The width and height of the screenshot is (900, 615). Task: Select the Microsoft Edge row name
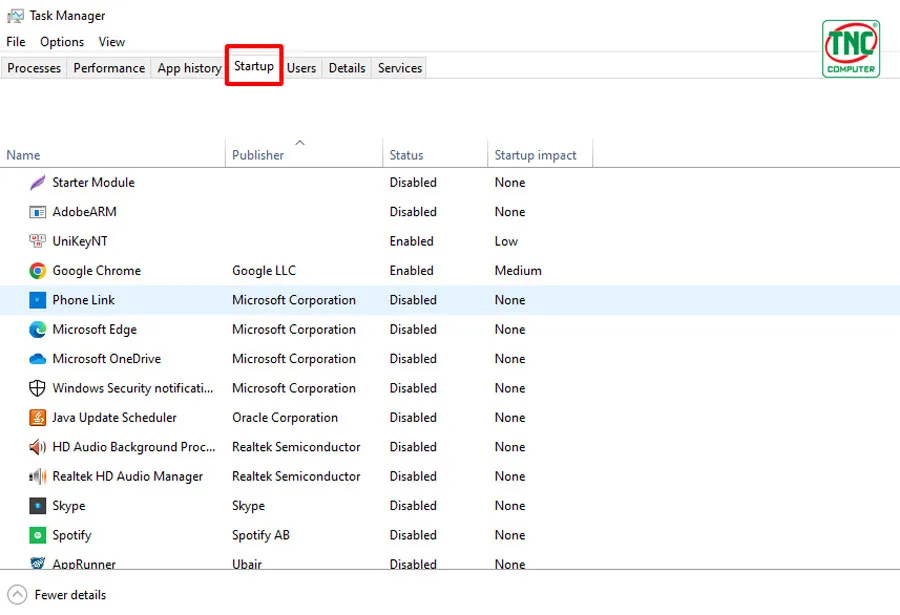[95, 330]
